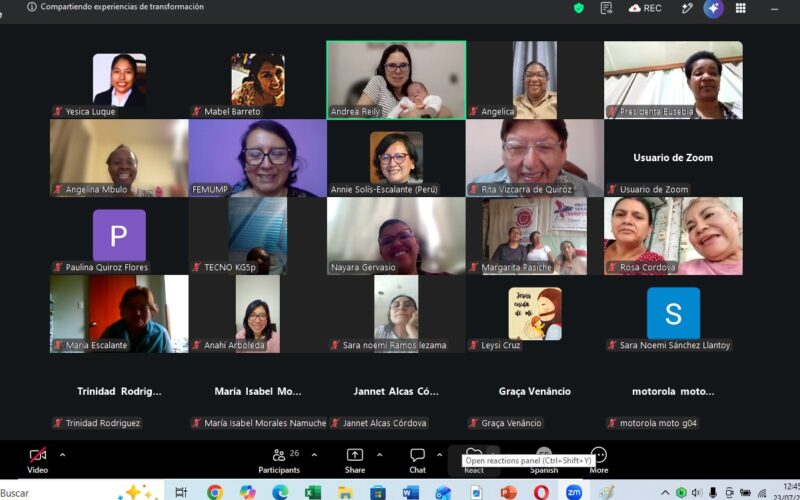Open File Explorer from taskbar
Viewport: 800px width, 500px height.
click(345, 492)
